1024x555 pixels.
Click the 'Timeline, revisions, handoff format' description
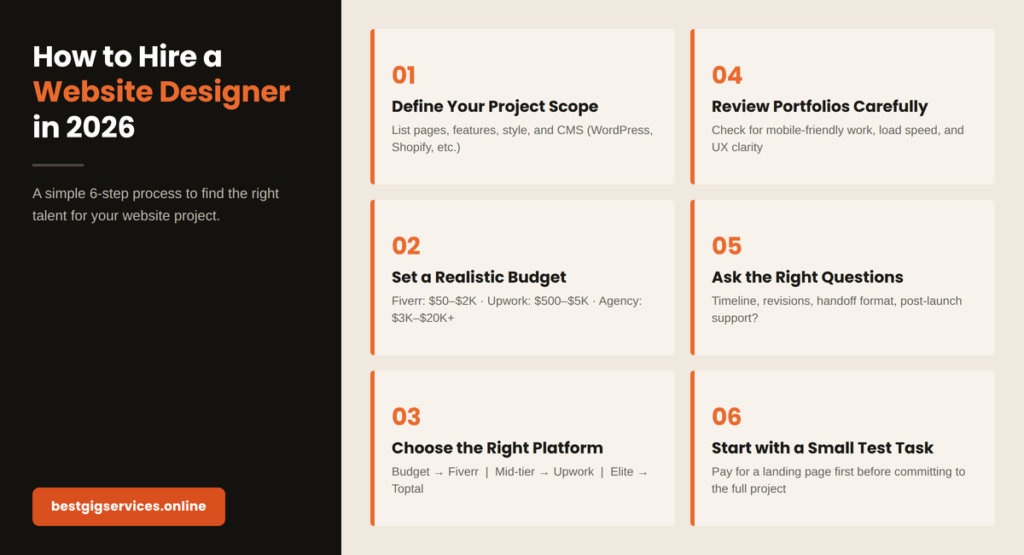[x=837, y=309]
